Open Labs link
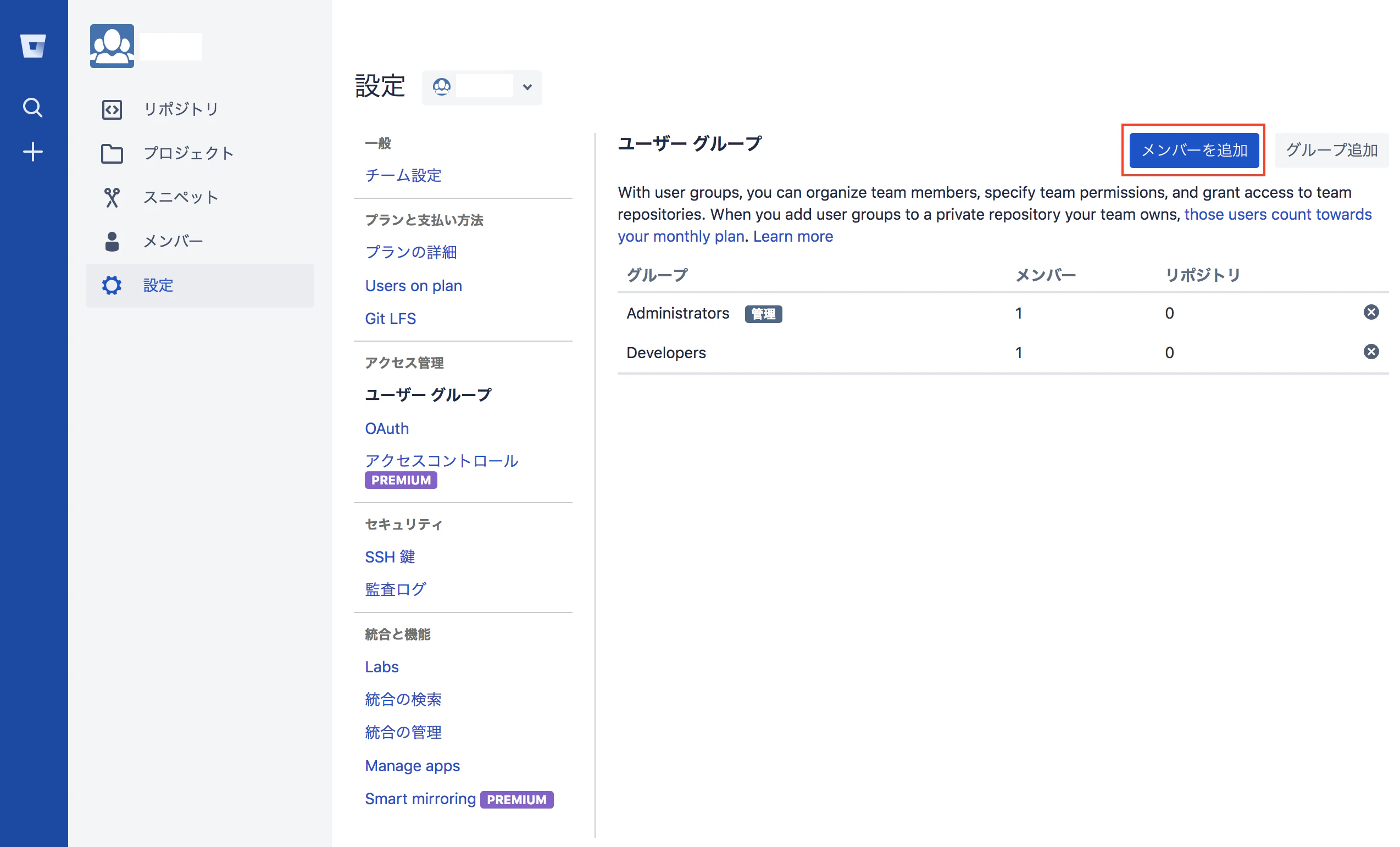This screenshot has height=847, width=1400. [x=382, y=666]
